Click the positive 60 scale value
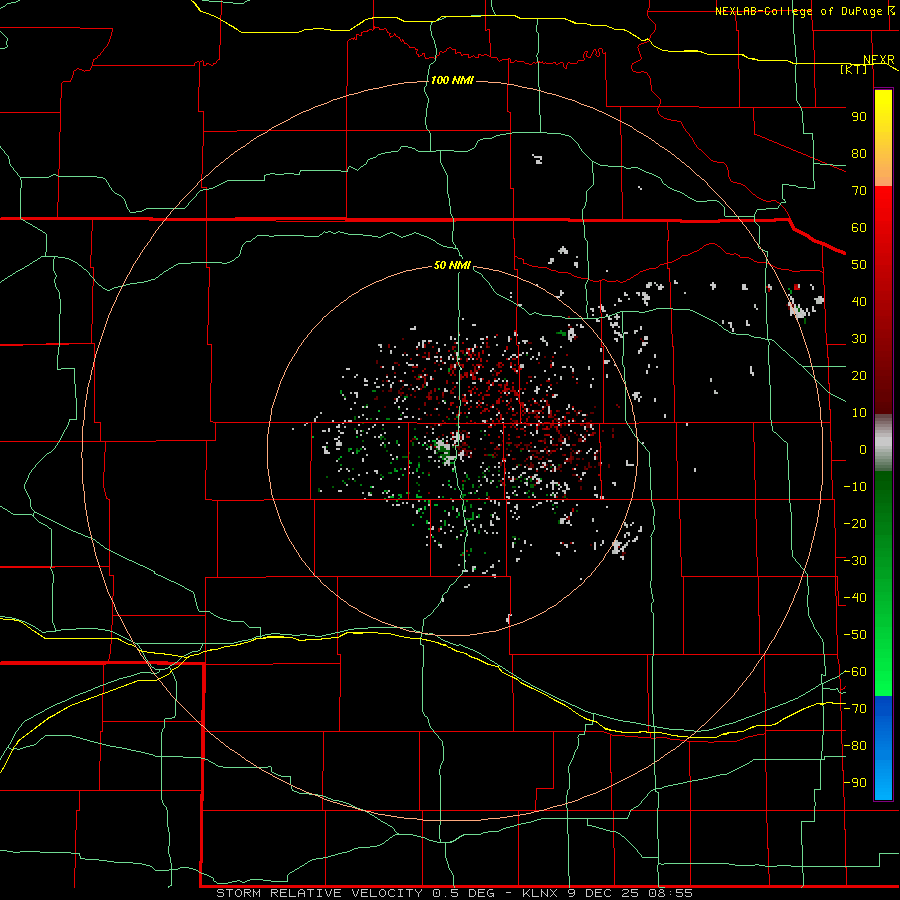 859,228
